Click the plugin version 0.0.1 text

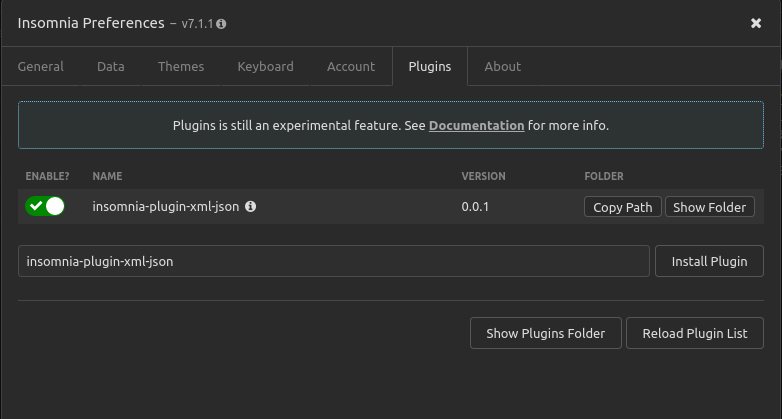pos(475,207)
